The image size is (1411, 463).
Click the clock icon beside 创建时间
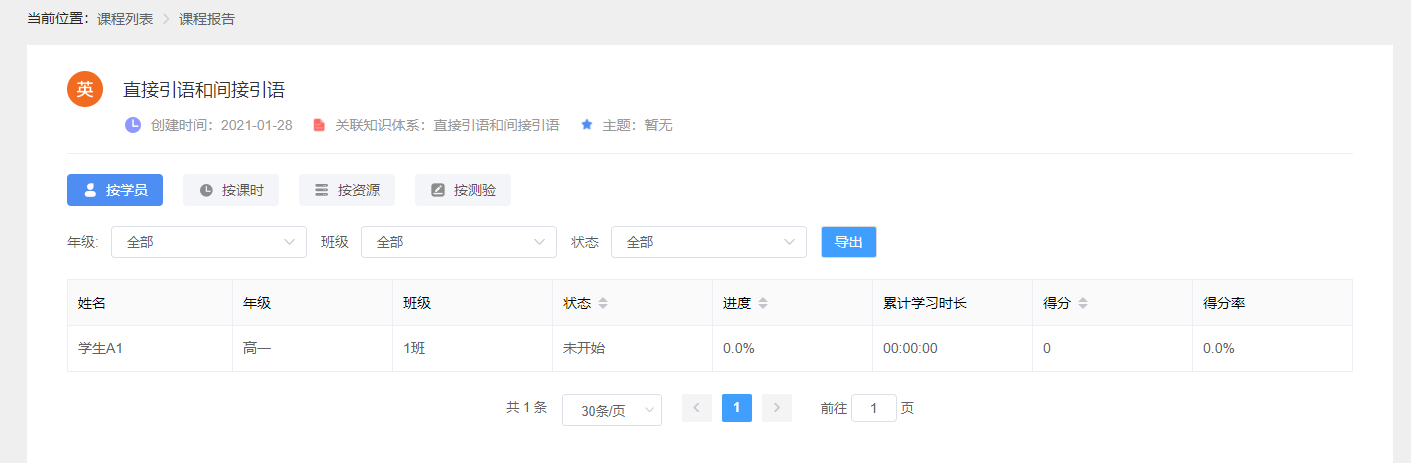[x=133, y=125]
